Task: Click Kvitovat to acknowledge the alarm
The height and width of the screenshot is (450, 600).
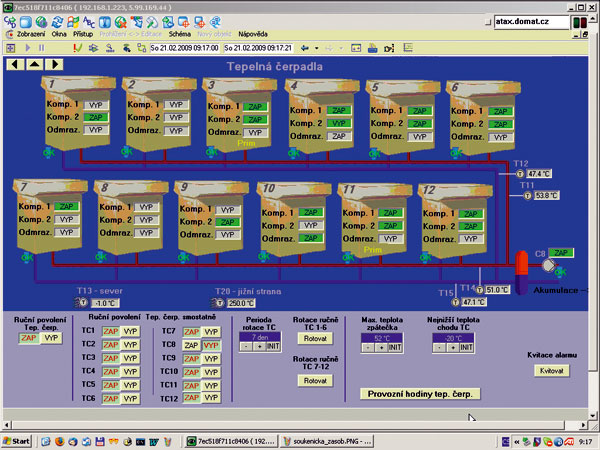Action: pyautogui.click(x=552, y=370)
